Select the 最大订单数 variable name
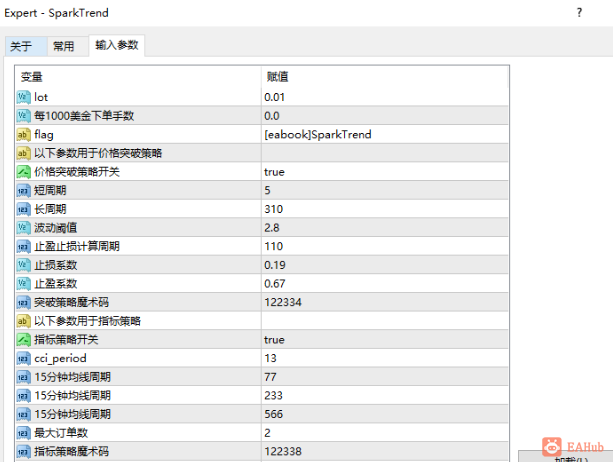Image resolution: width=613 pixels, height=462 pixels. click(x=61, y=433)
